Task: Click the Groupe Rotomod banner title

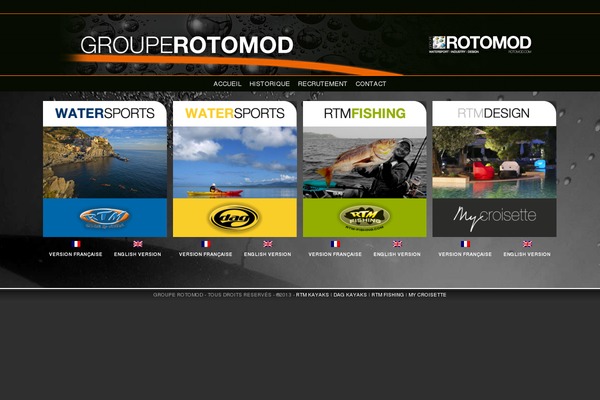Action: pos(187,45)
